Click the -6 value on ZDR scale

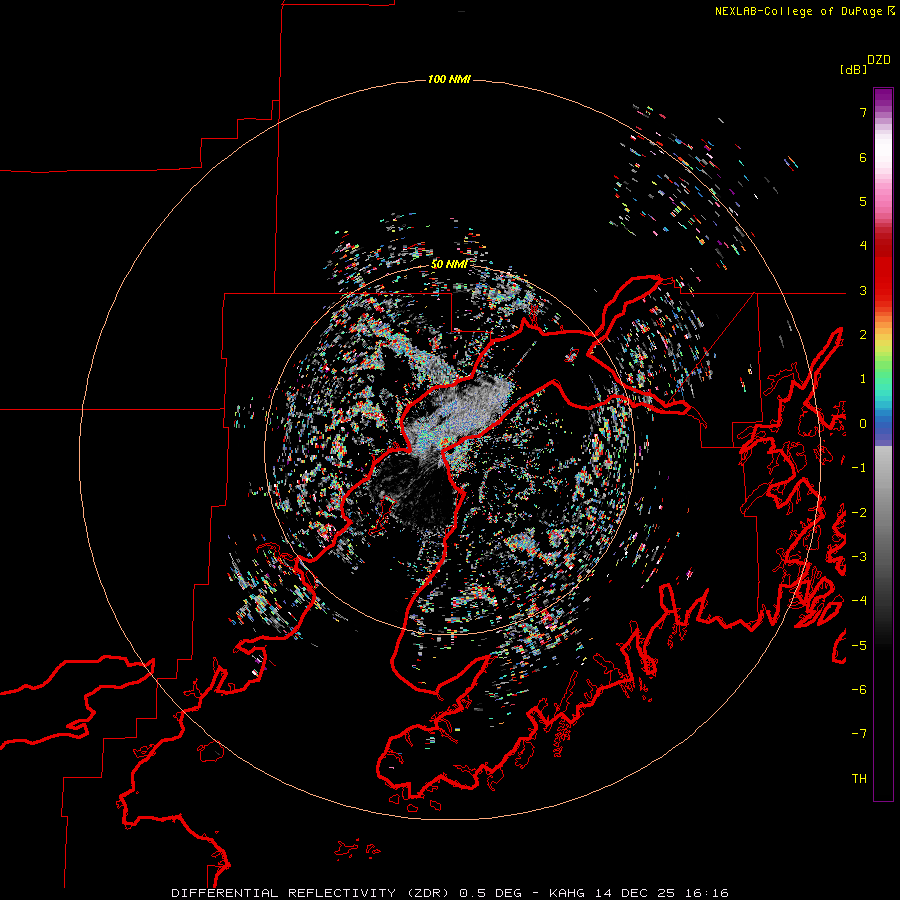859,689
